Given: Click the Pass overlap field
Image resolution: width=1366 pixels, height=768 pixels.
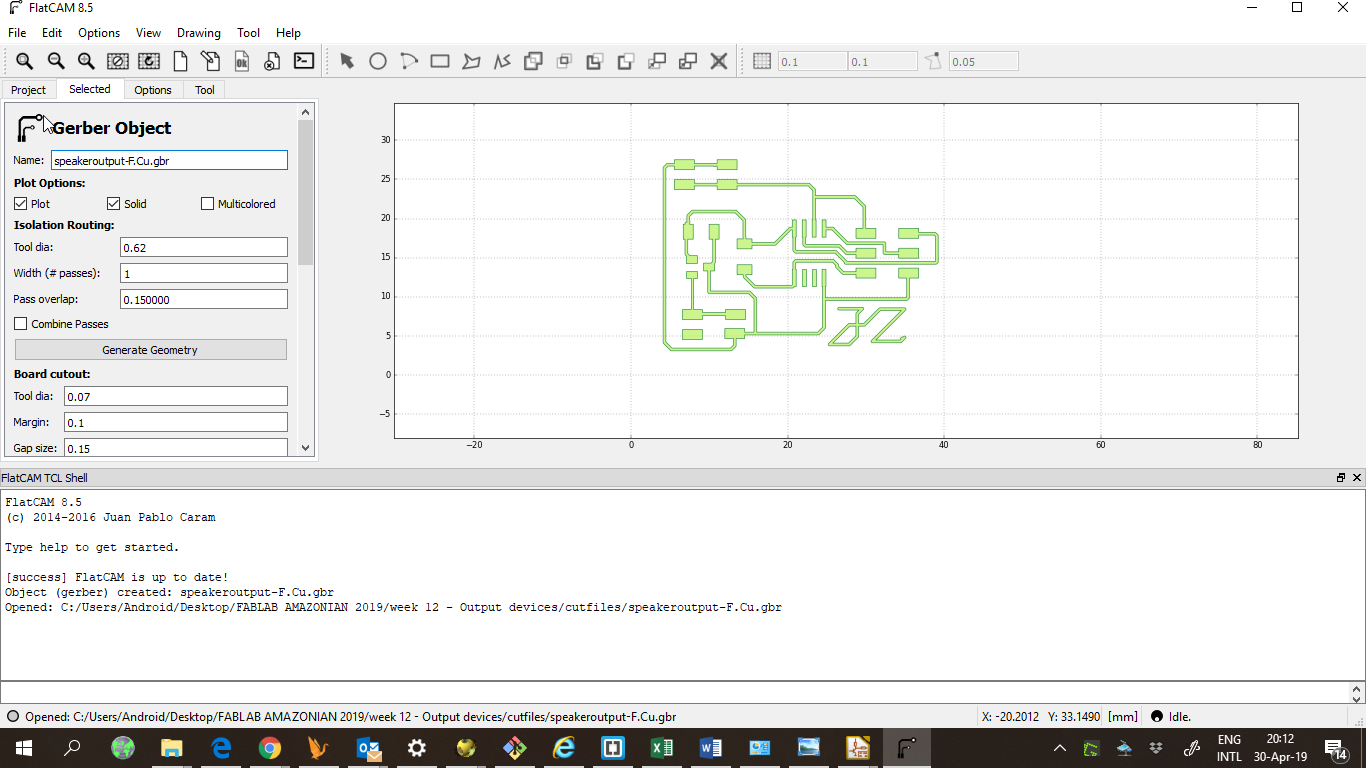Looking at the screenshot, I should pyautogui.click(x=204, y=299).
